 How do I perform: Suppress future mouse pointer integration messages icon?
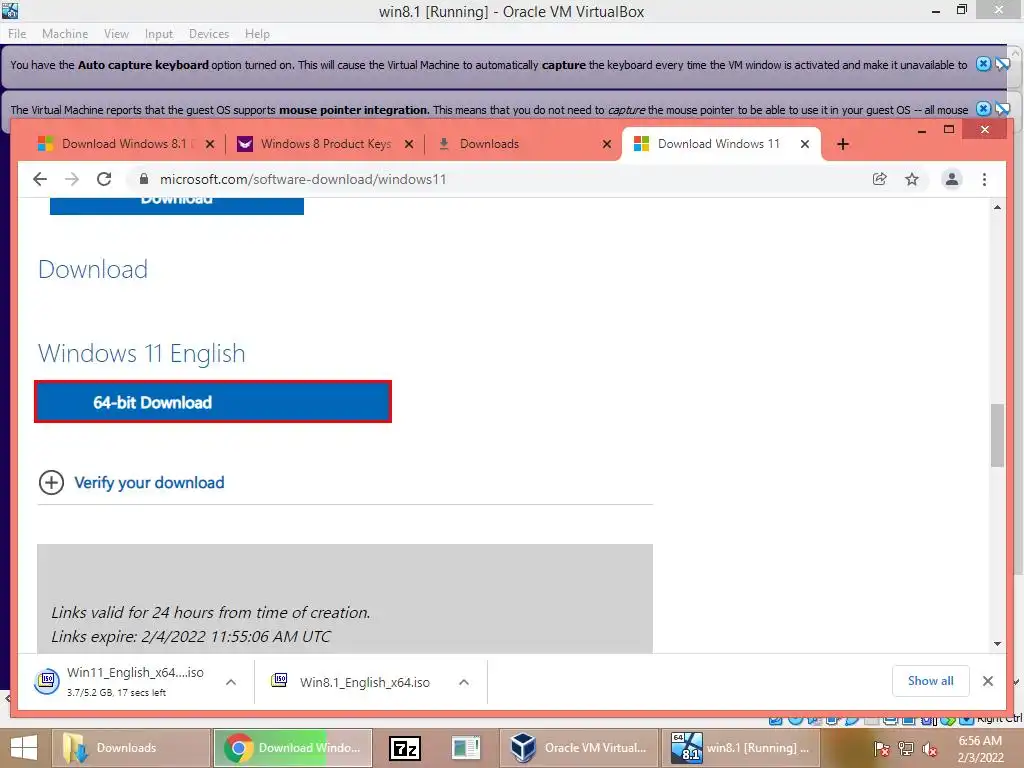click(x=1002, y=109)
